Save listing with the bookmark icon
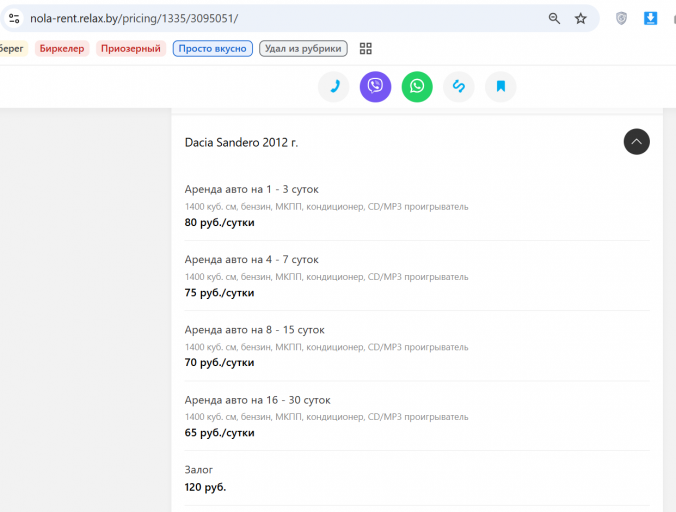676x512 pixels. click(x=501, y=87)
